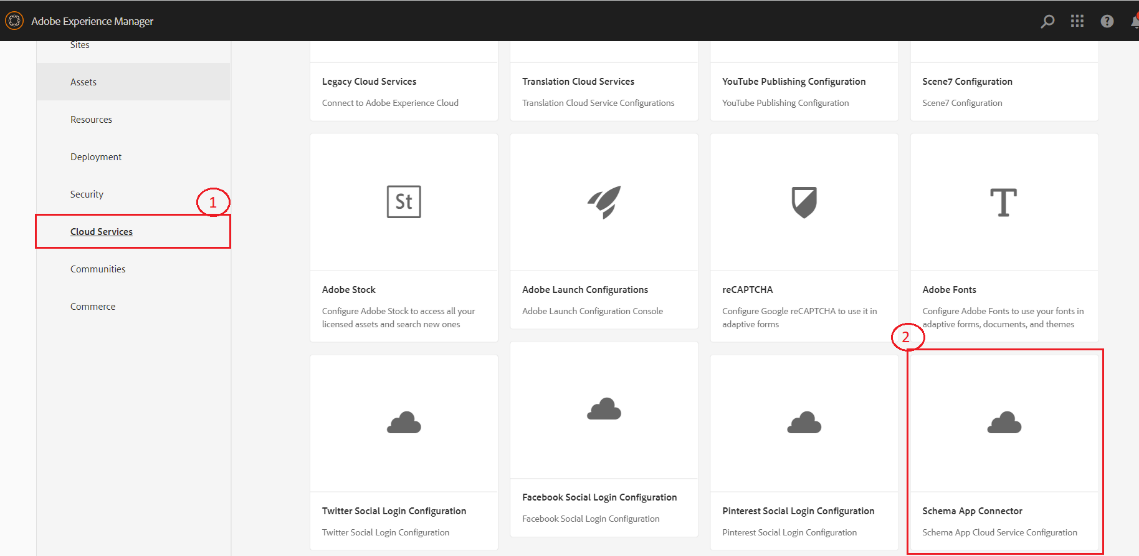The image size is (1139, 556).
Task: Click 'Configure Adobe Fonts to use' description
Action: pos(1002,317)
